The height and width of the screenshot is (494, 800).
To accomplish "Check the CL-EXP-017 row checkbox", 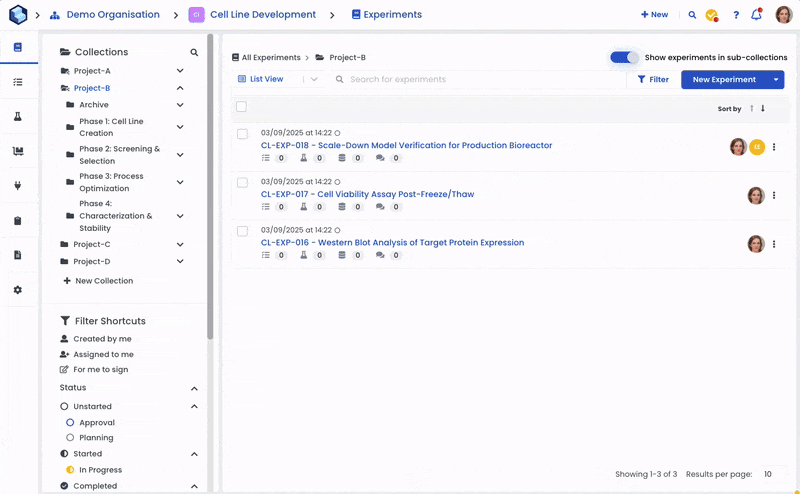I will 242,182.
